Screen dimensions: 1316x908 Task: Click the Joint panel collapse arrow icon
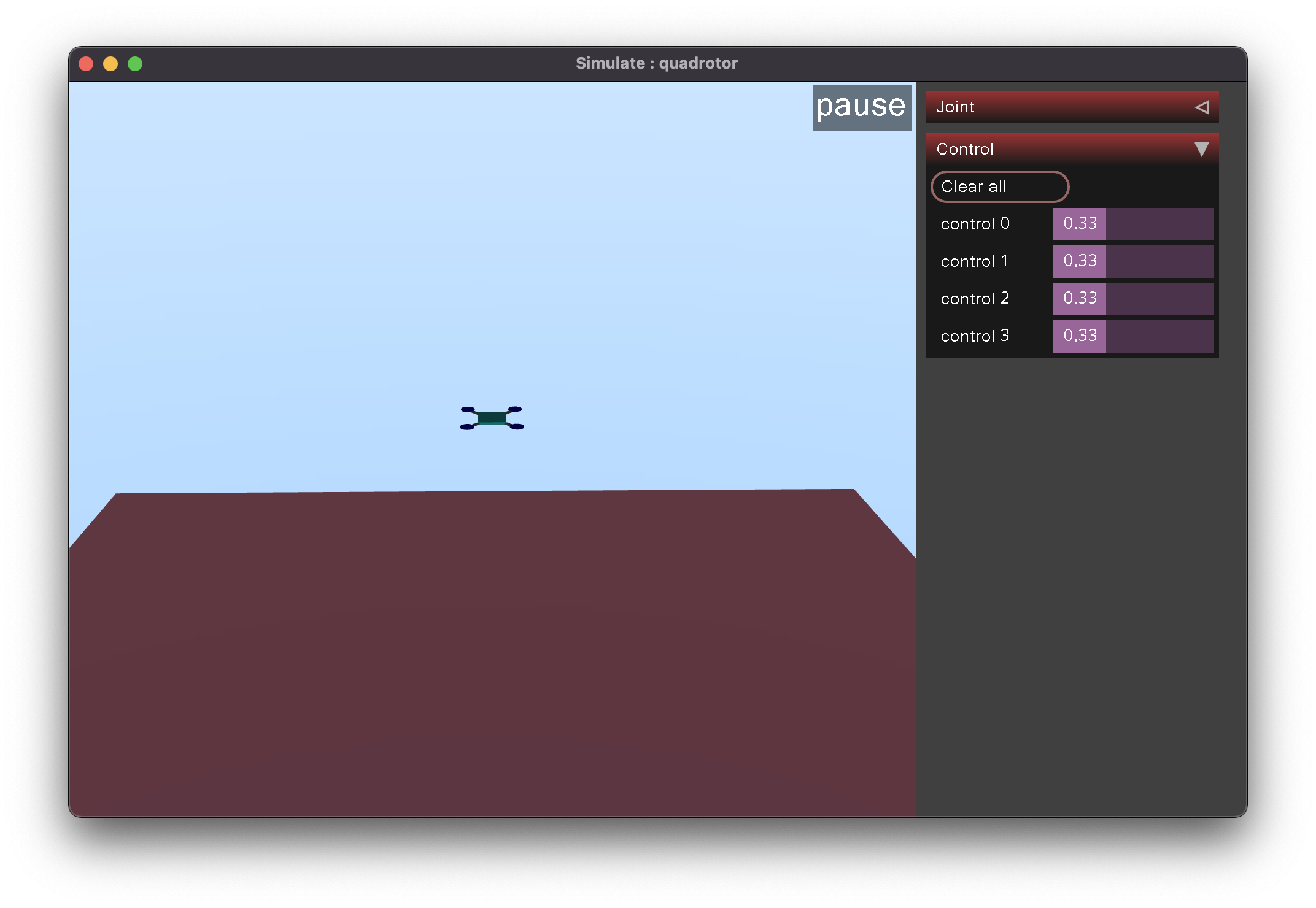(x=1202, y=106)
